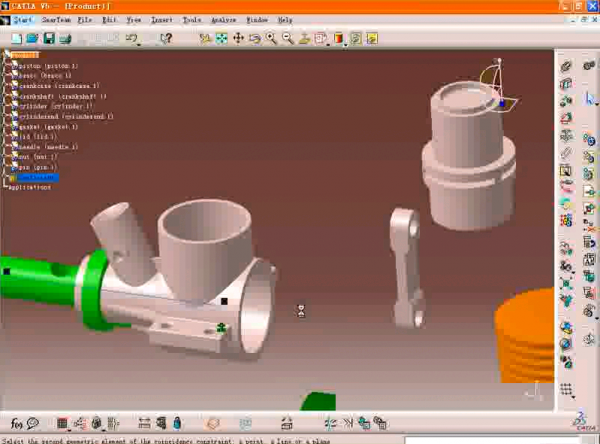Click the Fit All In icon
The height and width of the screenshot is (444, 600).
[x=222, y=38]
